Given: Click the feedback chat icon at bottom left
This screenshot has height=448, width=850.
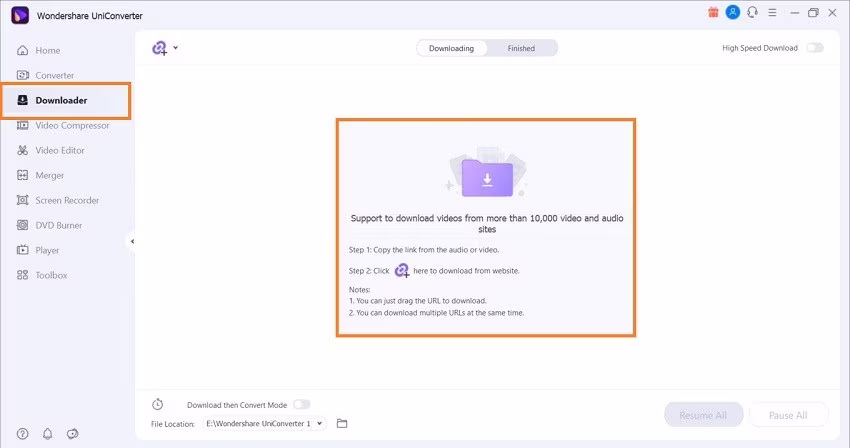Looking at the screenshot, I should 72,434.
